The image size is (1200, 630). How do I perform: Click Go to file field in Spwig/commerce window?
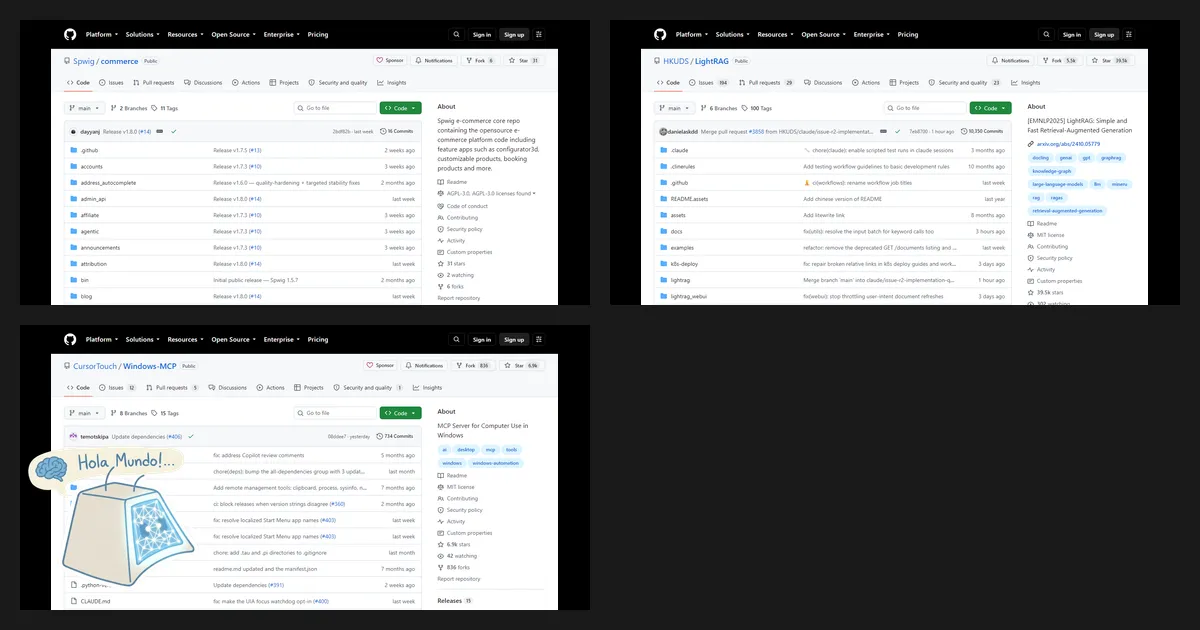[334, 108]
